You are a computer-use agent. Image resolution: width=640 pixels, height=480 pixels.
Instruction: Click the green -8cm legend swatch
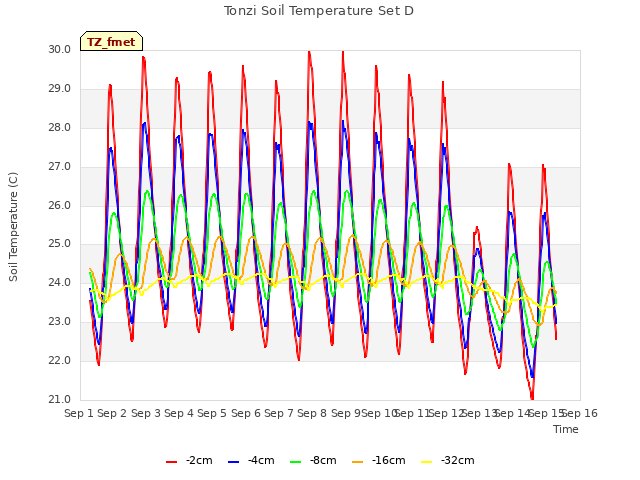(x=296, y=462)
